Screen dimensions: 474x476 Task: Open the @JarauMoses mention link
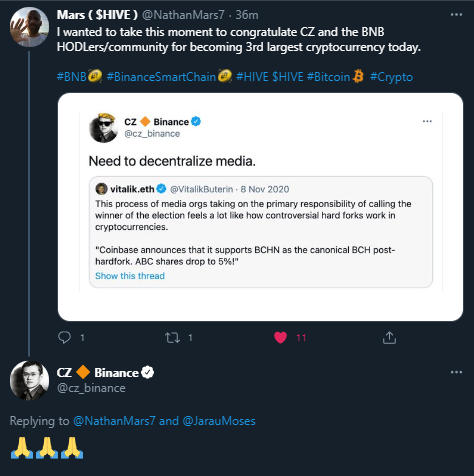[219, 421]
